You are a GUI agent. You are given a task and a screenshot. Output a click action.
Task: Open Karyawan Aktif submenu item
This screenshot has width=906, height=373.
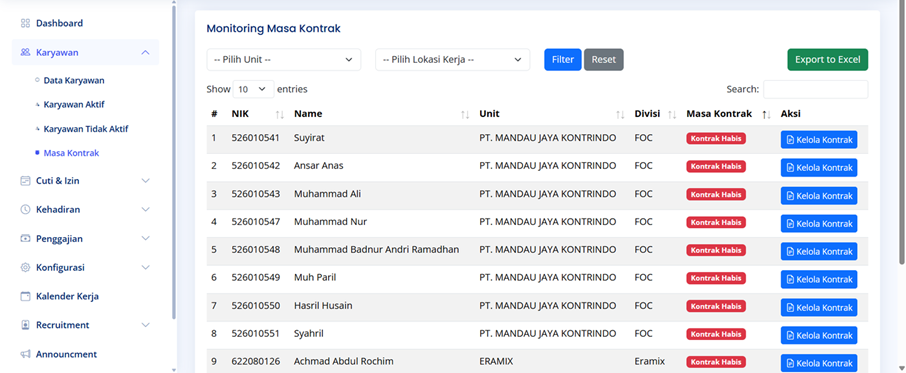coord(74,105)
